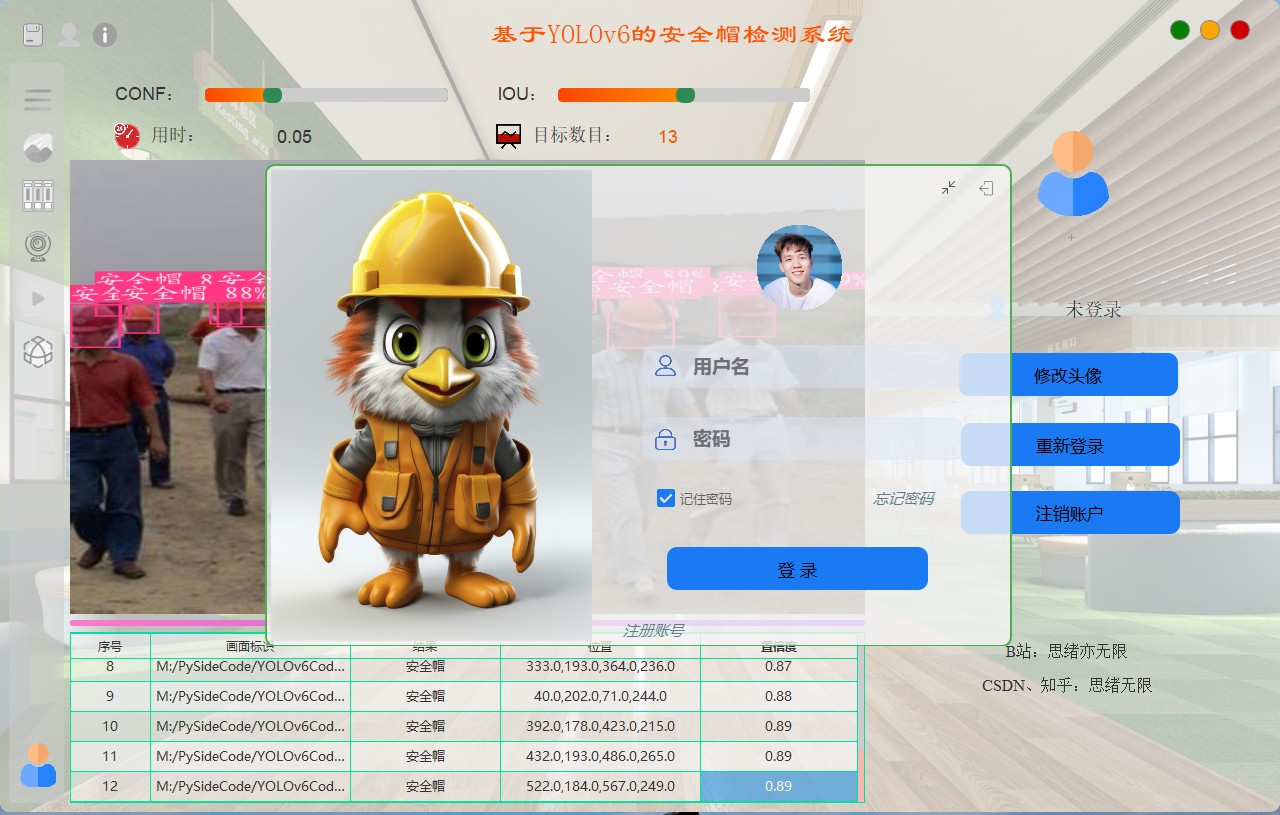Click the 安全帽 result cell in row 10
Screen dimensions: 1280x815
pyautogui.click(x=425, y=726)
